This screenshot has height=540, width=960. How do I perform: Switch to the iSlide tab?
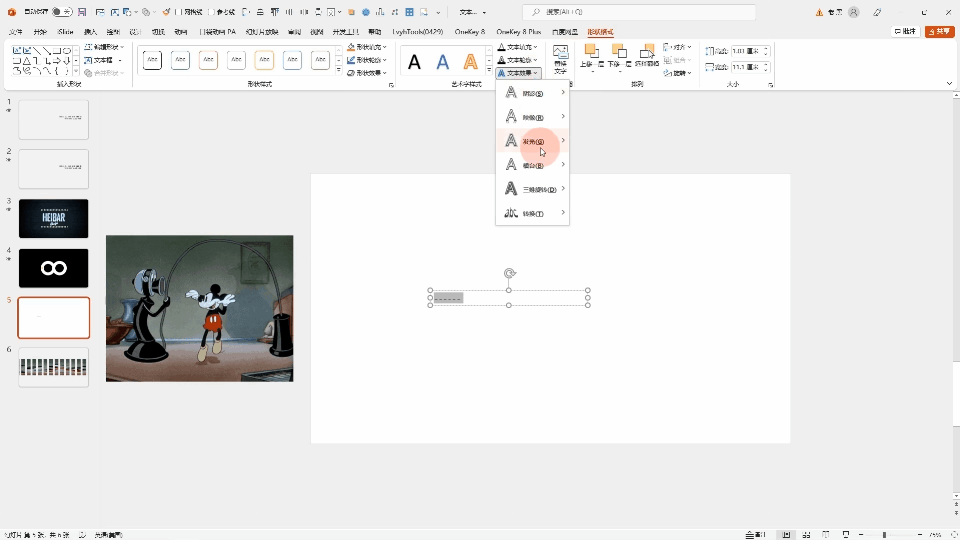65,32
